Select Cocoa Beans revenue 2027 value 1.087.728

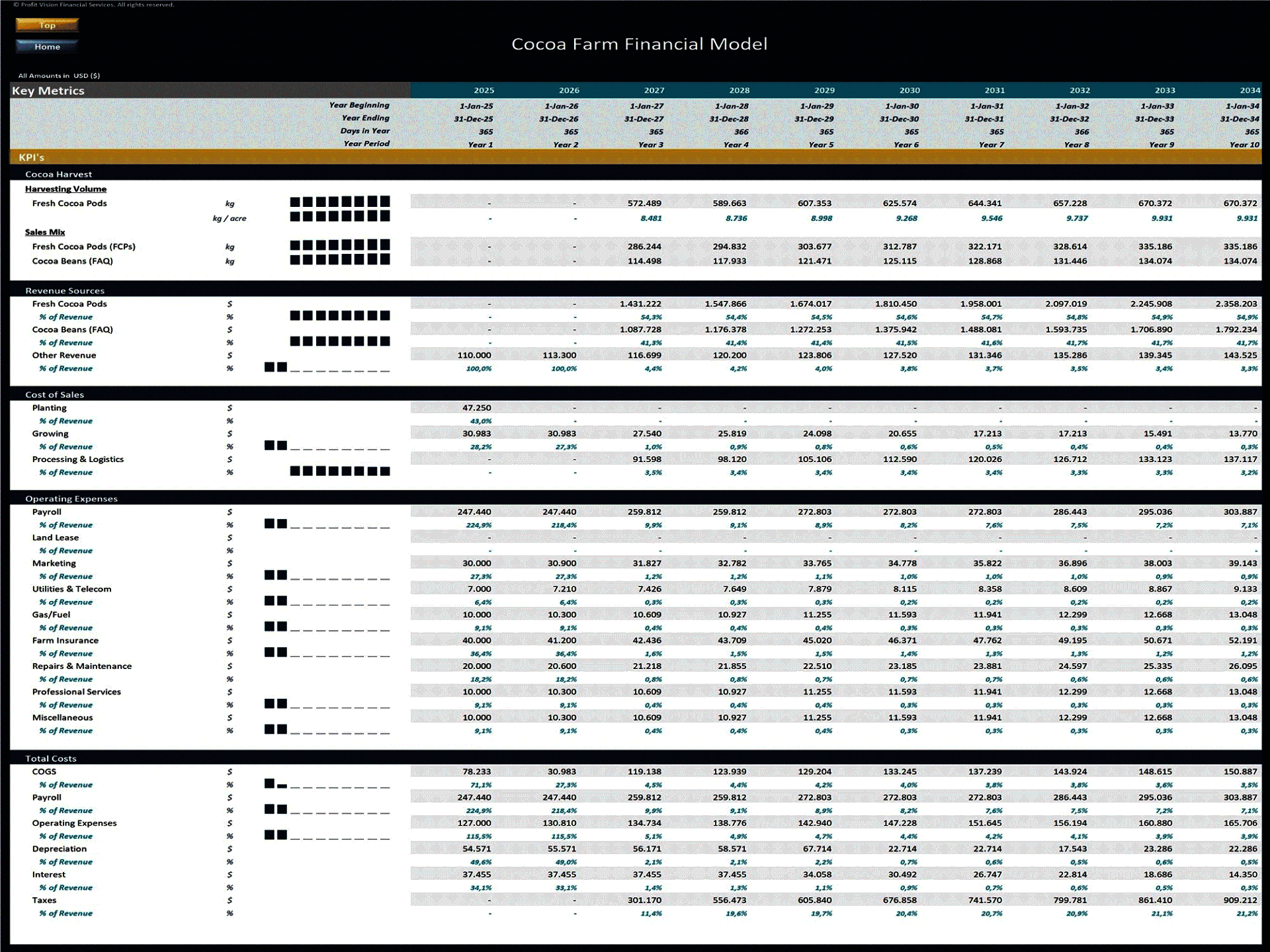pyautogui.click(x=640, y=330)
